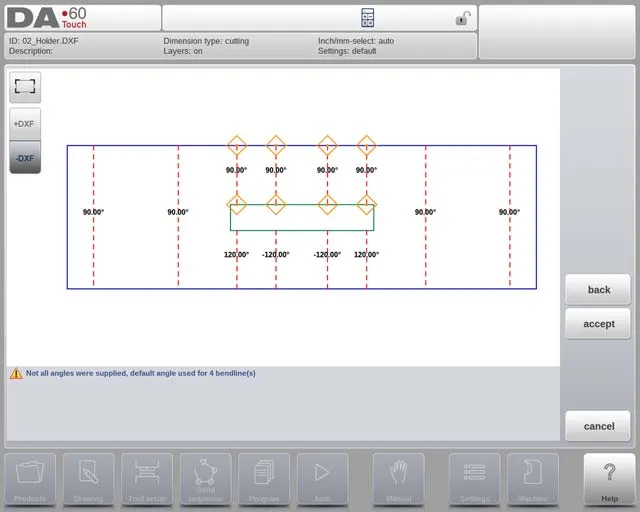Select the leftmost 90.00° bend line label
The height and width of the screenshot is (512, 640).
tap(93, 212)
